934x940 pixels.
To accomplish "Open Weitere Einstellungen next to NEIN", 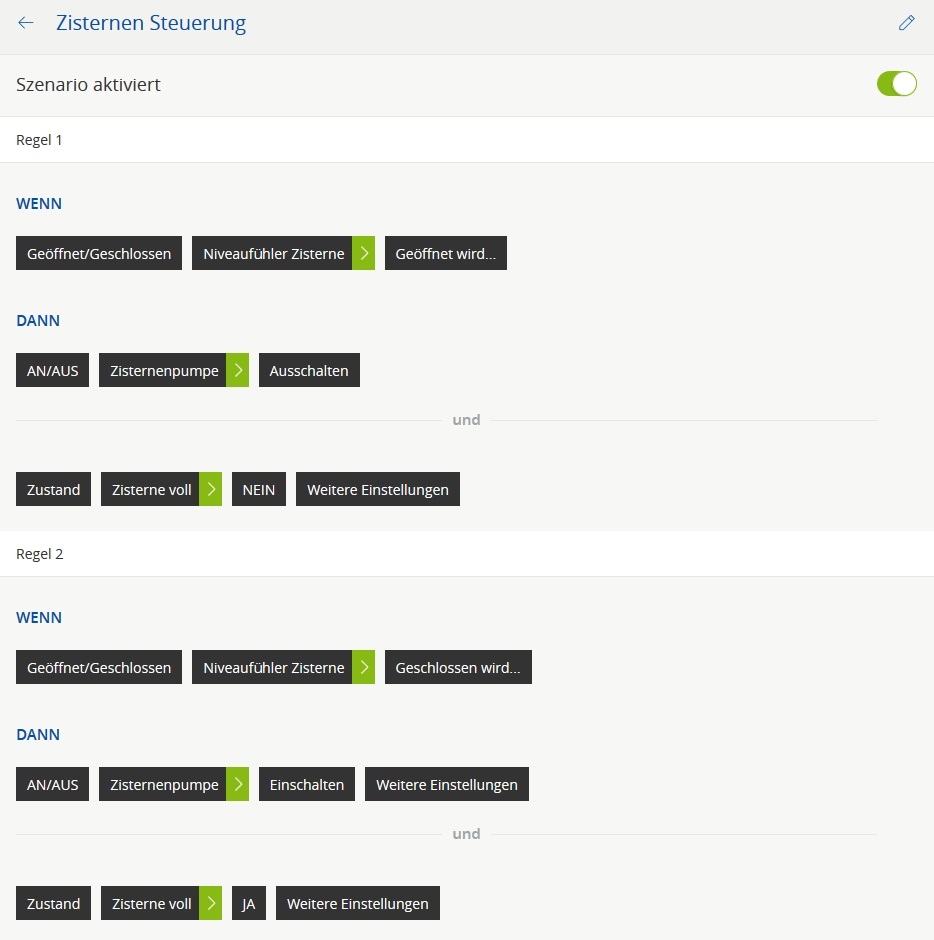I will 377,490.
